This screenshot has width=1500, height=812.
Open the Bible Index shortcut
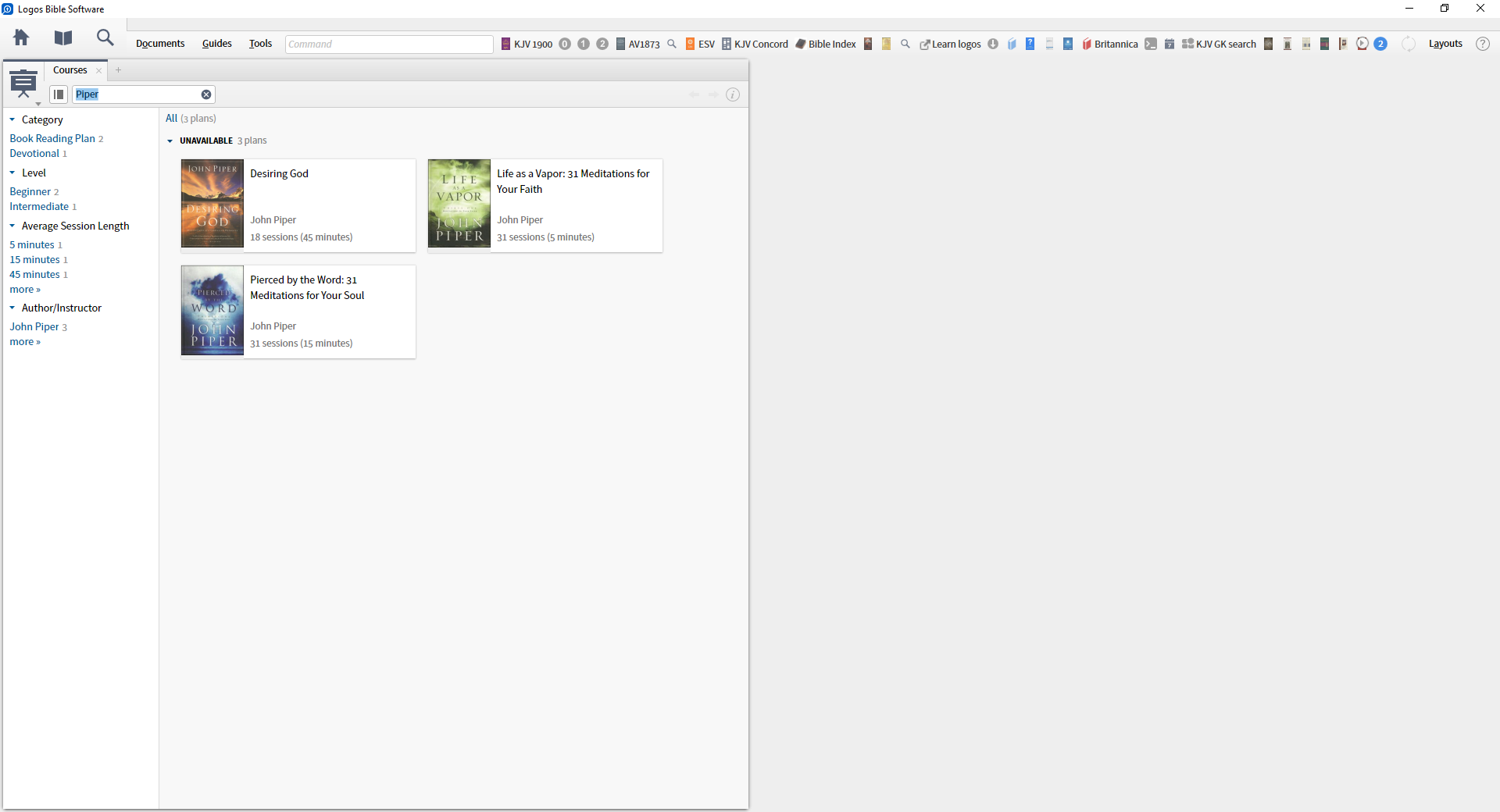826,44
